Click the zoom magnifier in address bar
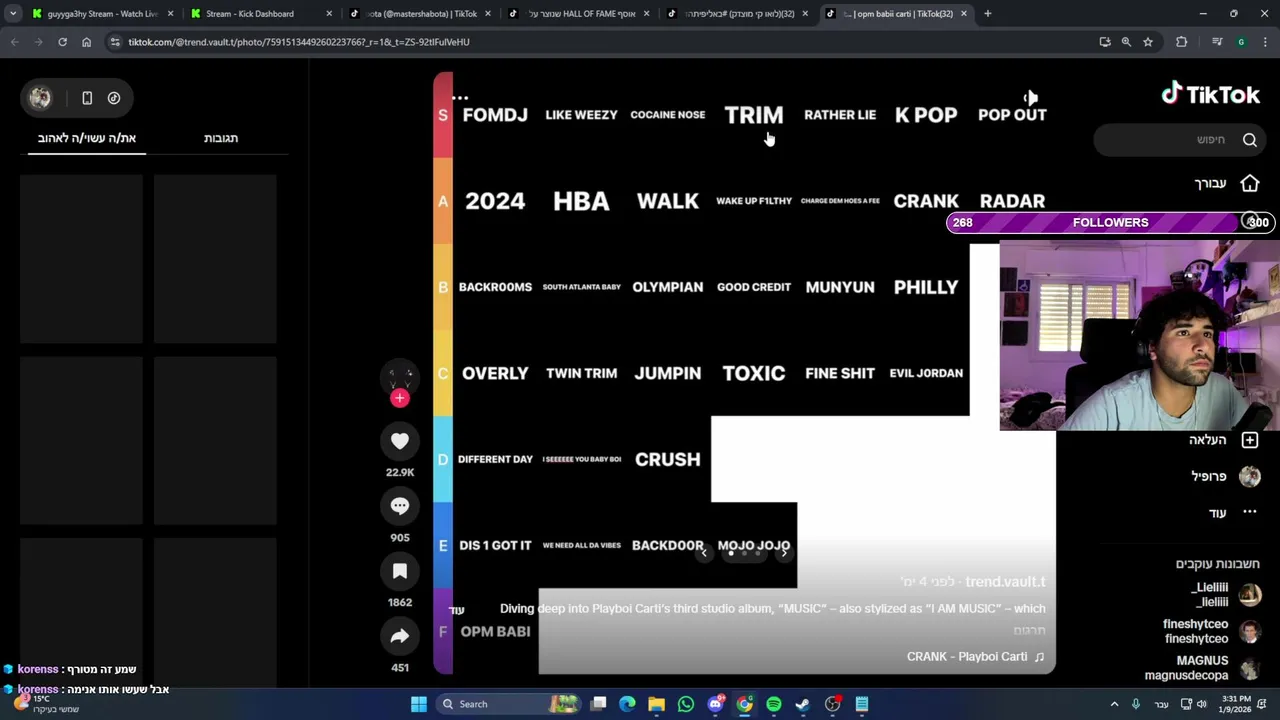Image resolution: width=1280 pixels, height=720 pixels. coord(1126,42)
